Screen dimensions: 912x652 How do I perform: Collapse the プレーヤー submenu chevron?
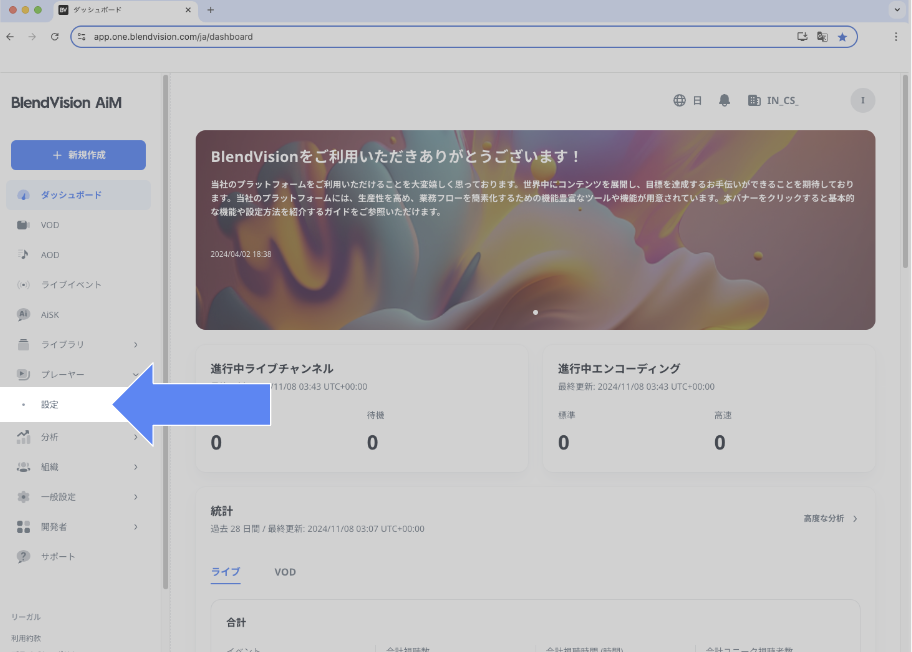point(136,375)
